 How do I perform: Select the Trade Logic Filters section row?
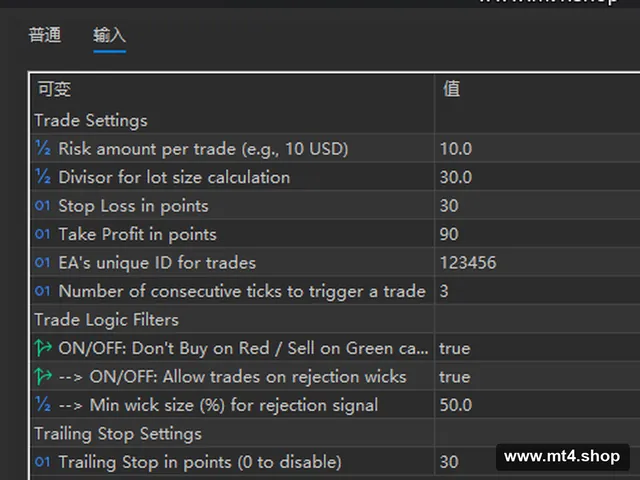pos(335,320)
